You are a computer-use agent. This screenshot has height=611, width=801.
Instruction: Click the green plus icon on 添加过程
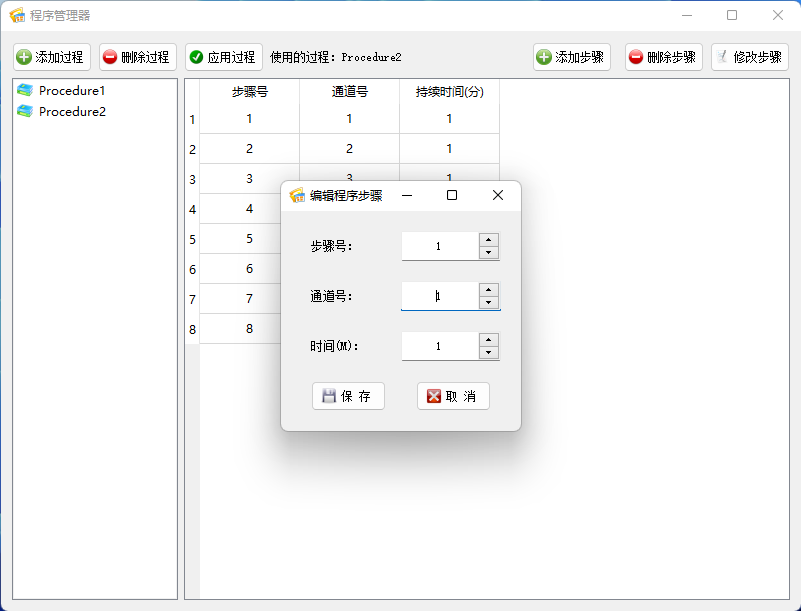click(24, 57)
